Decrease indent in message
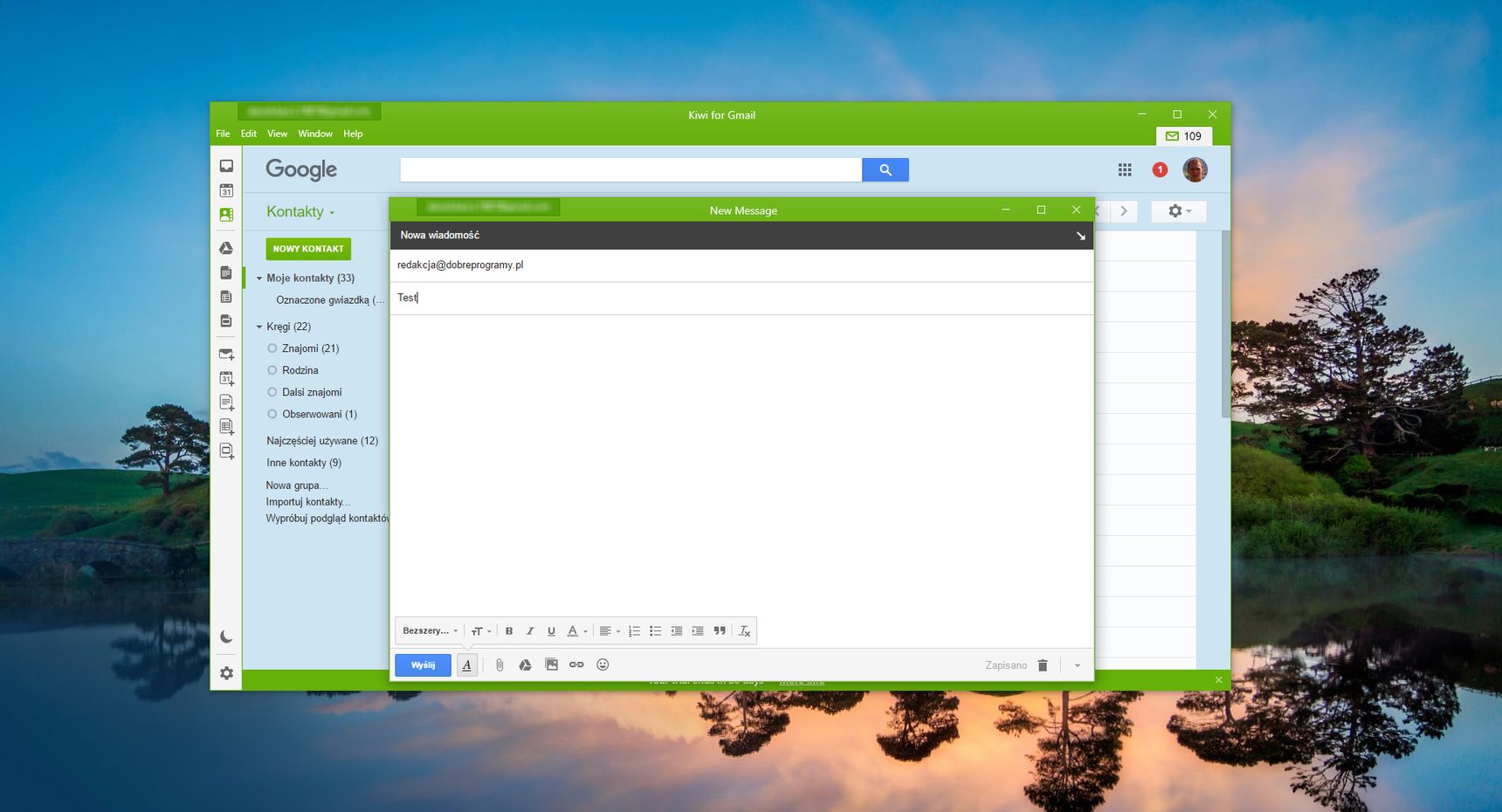The width and height of the screenshot is (1502, 812). click(x=677, y=631)
